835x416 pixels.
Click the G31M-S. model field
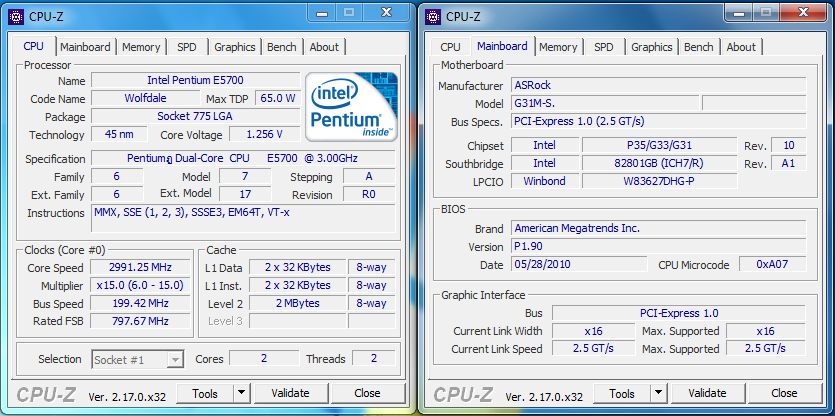[605, 103]
